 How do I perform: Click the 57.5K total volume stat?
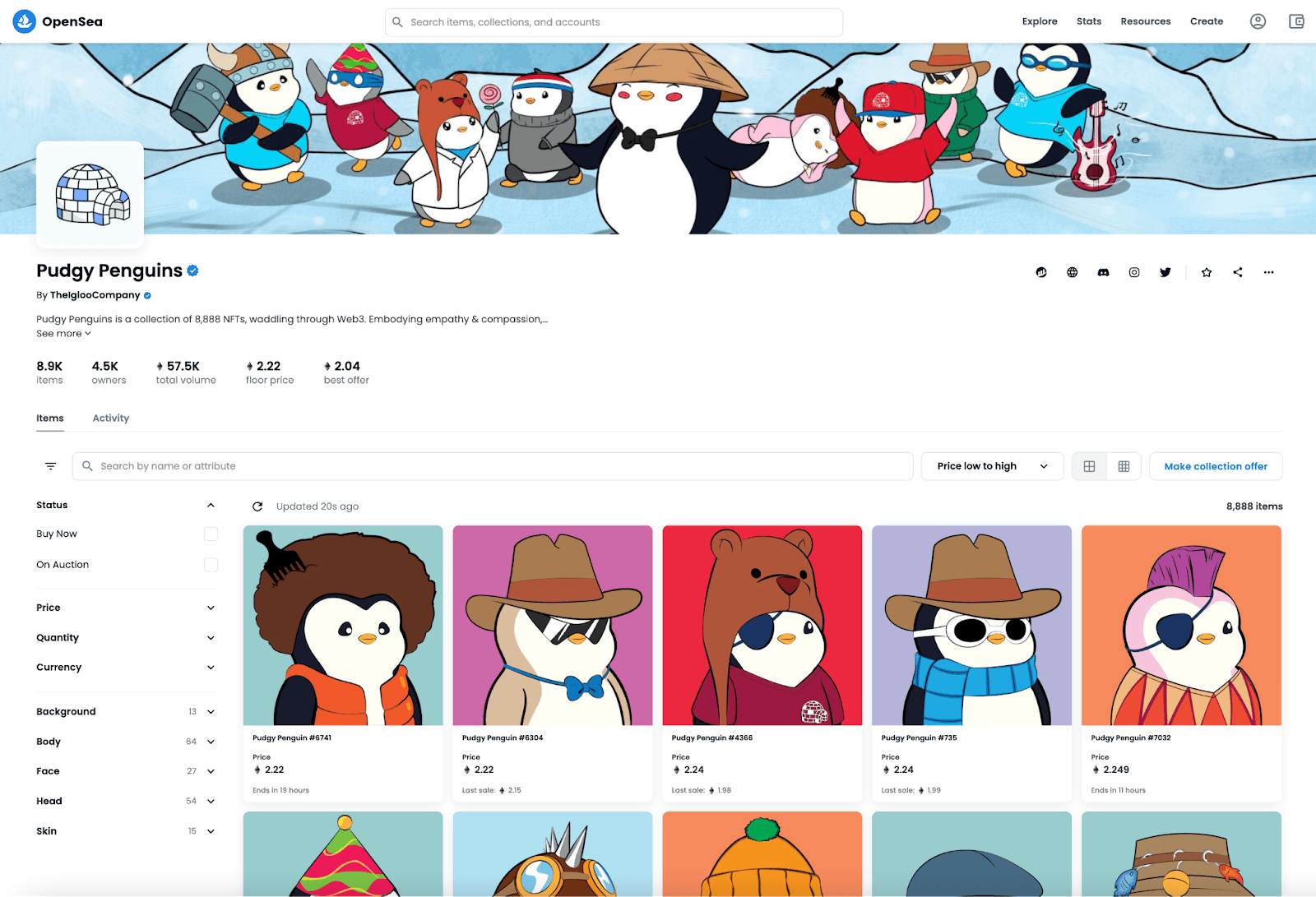186,372
